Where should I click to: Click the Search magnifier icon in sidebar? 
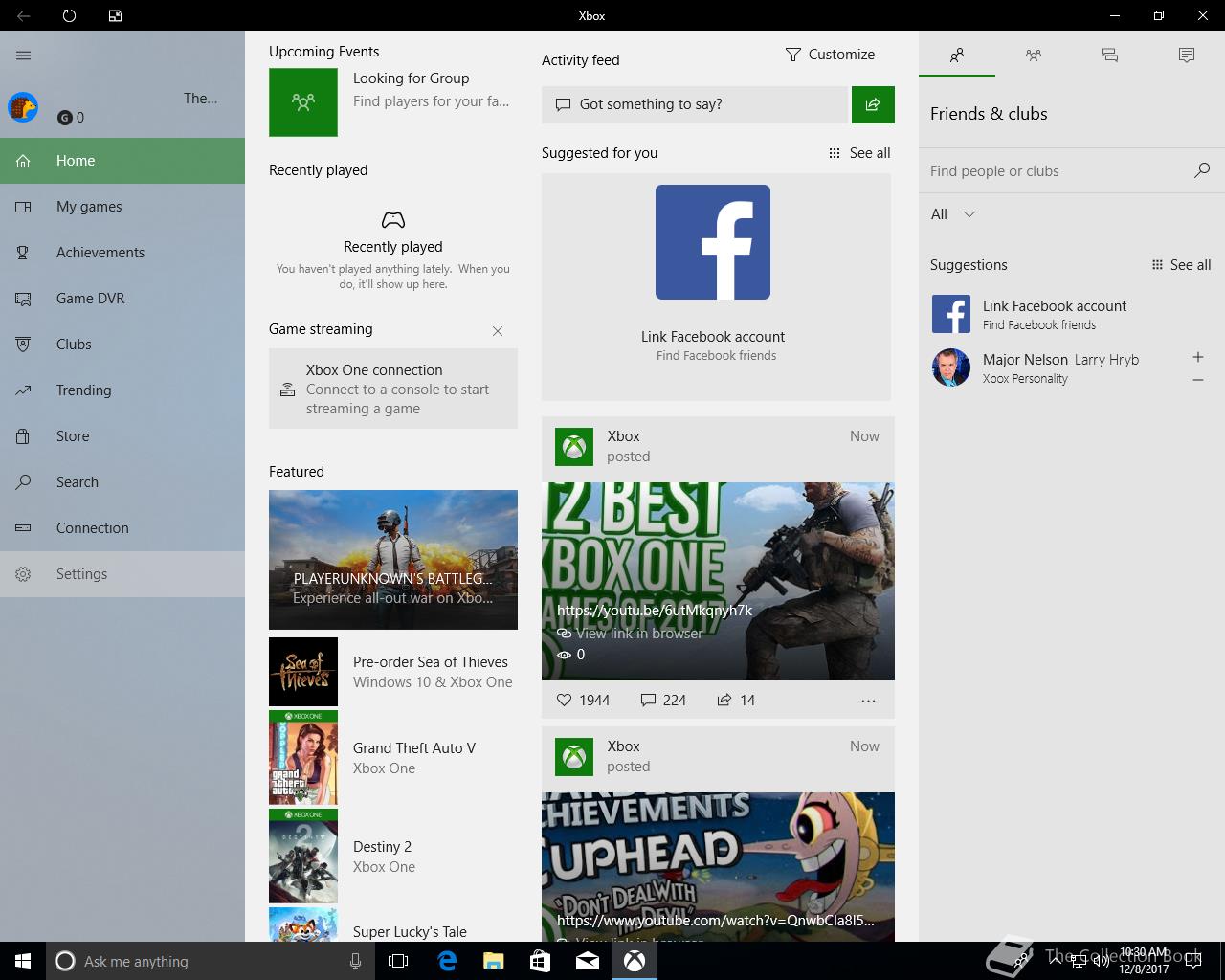24,482
